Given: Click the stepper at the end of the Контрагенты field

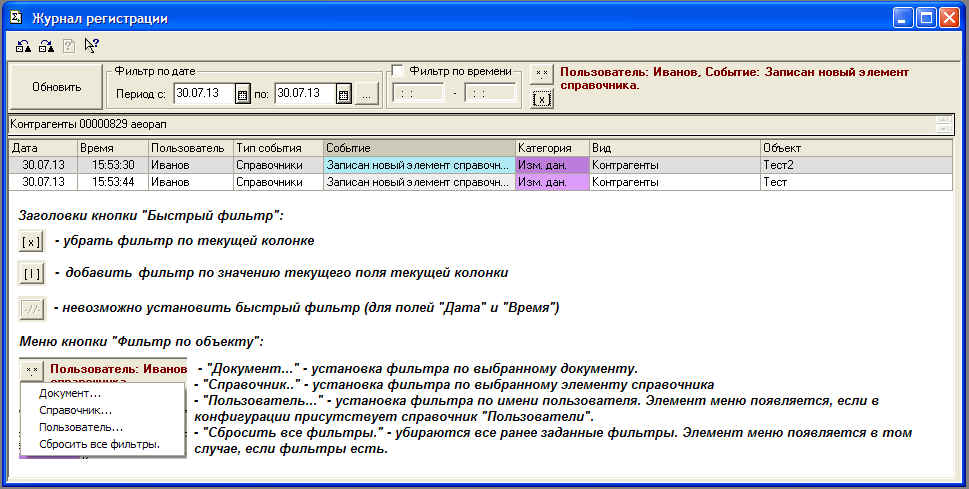Looking at the screenshot, I should (x=944, y=124).
